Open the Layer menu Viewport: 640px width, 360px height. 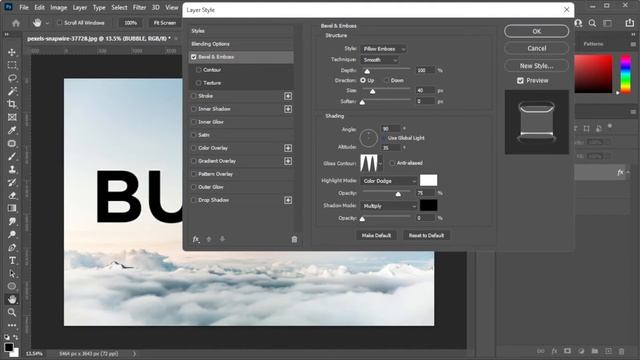[x=80, y=7]
